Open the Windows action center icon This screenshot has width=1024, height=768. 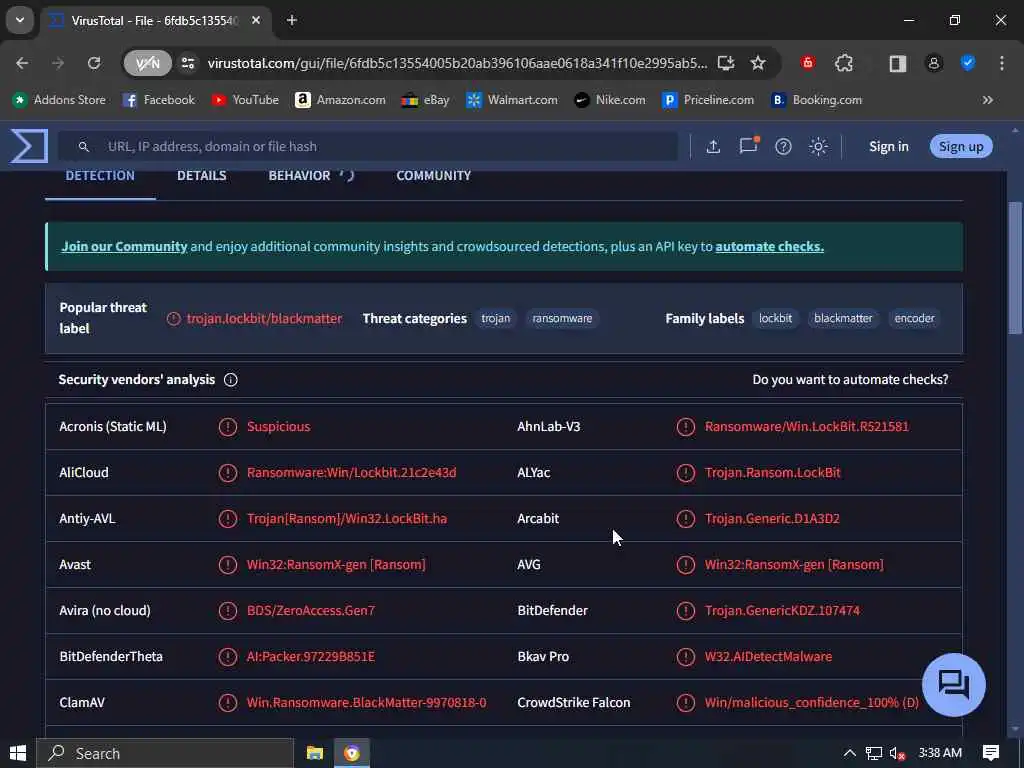click(991, 754)
